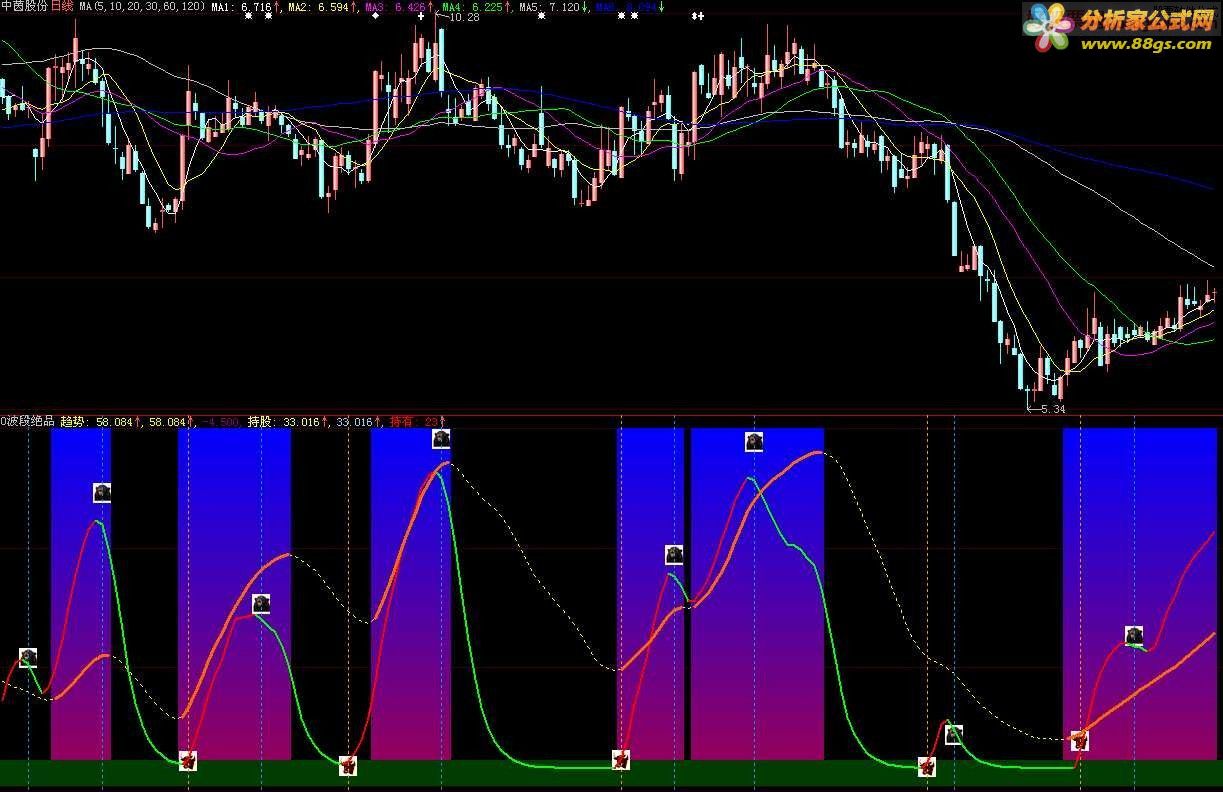Click the red buy icon under the fourth blue band

click(621, 760)
